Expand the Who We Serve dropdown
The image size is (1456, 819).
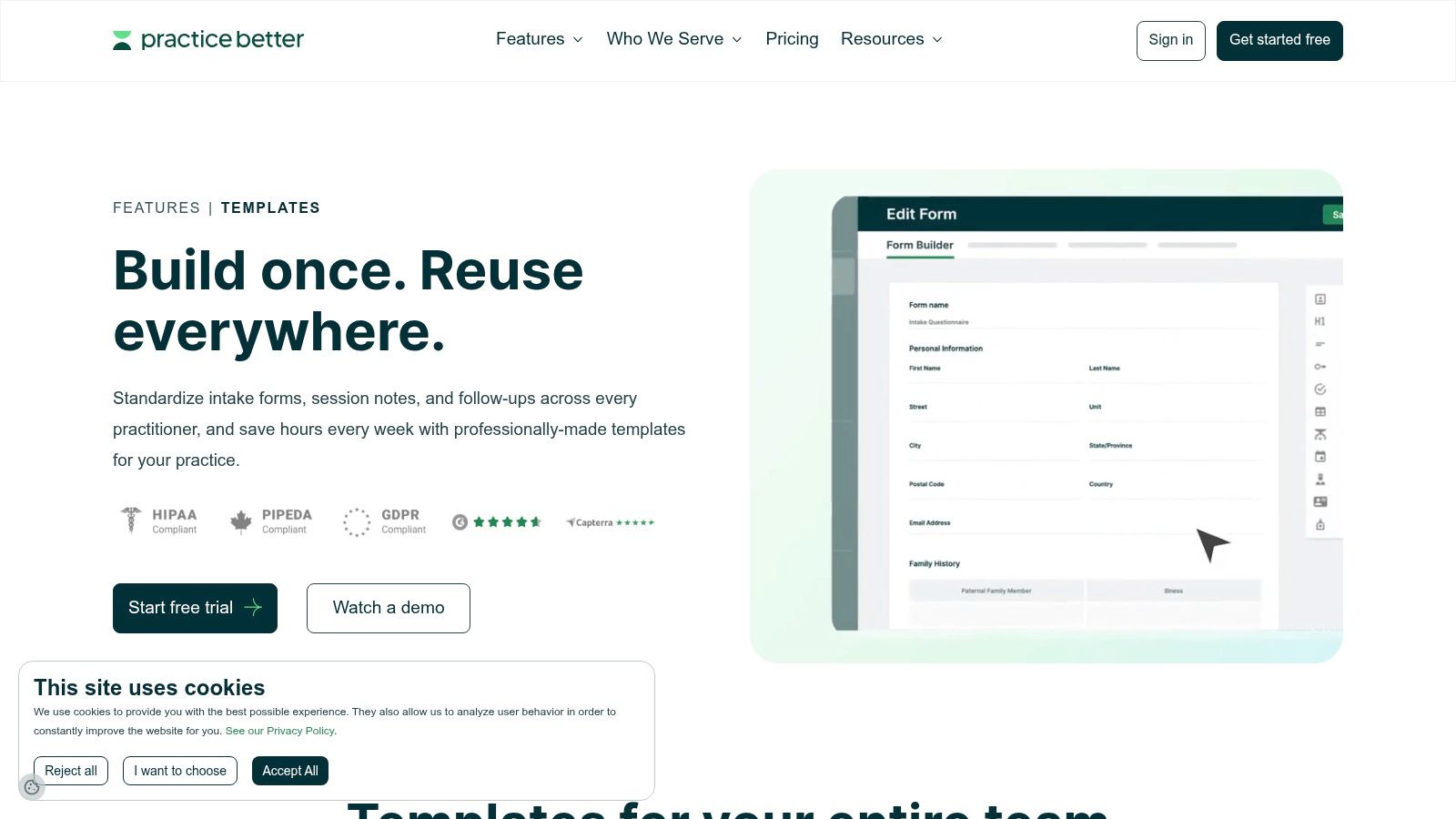pyautogui.click(x=674, y=39)
